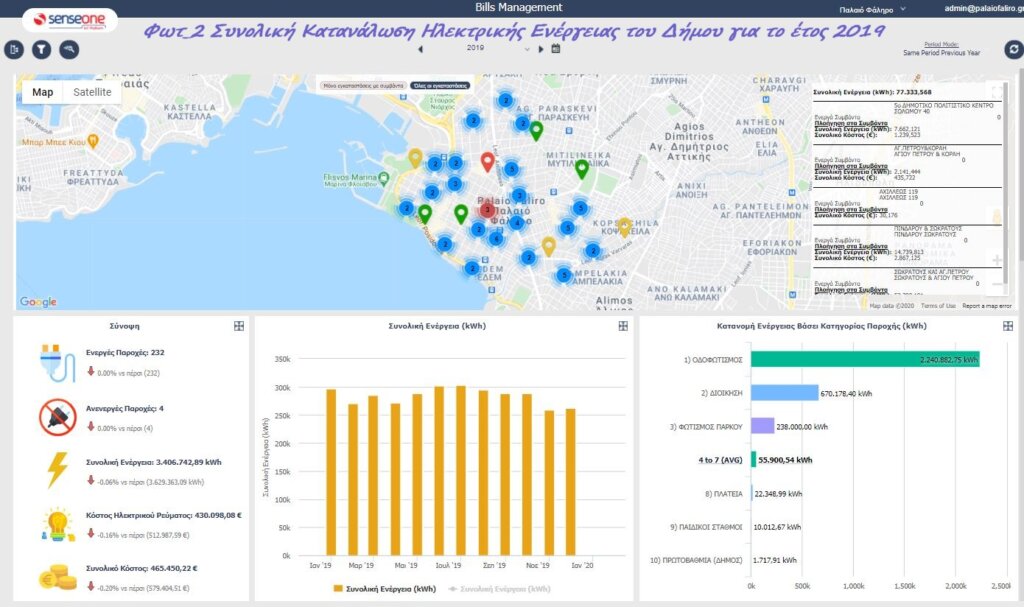Click the red pin marker on the map
Screen dimensions: 1024x607
click(487, 161)
